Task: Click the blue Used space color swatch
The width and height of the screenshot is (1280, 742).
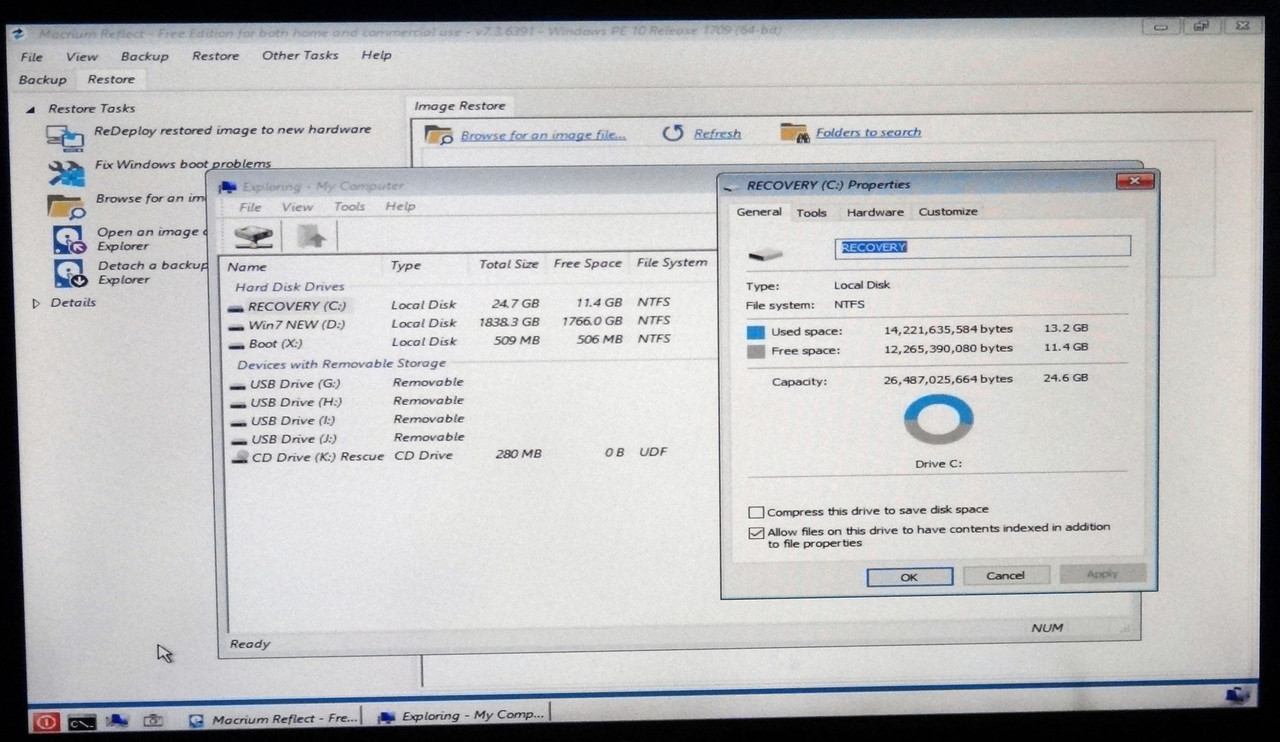Action: click(x=756, y=333)
